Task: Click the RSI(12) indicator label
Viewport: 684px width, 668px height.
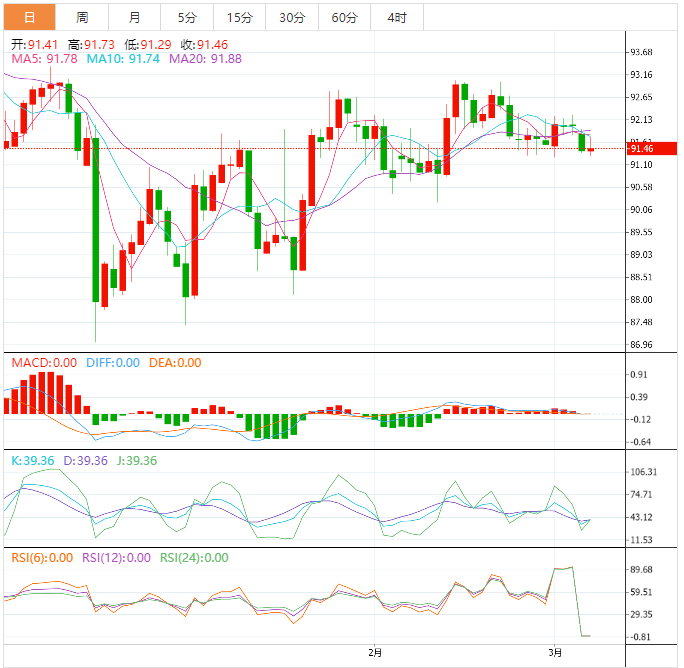Action: click(x=116, y=558)
